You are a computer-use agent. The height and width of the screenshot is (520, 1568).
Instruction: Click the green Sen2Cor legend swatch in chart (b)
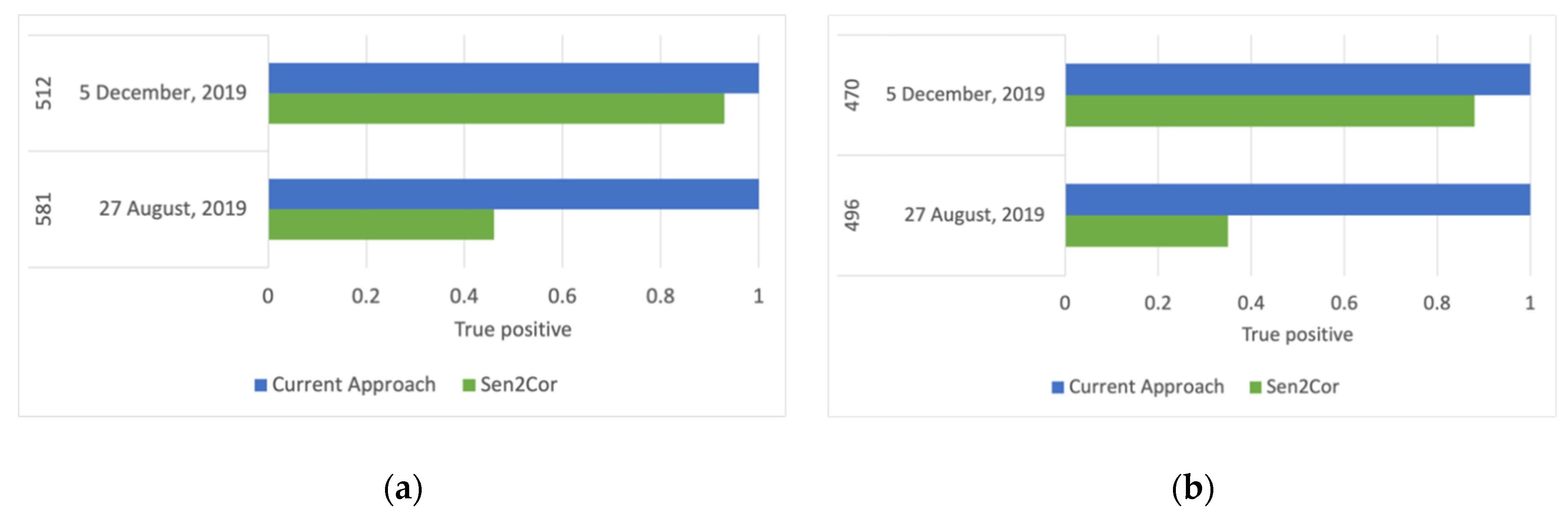tap(1255, 387)
